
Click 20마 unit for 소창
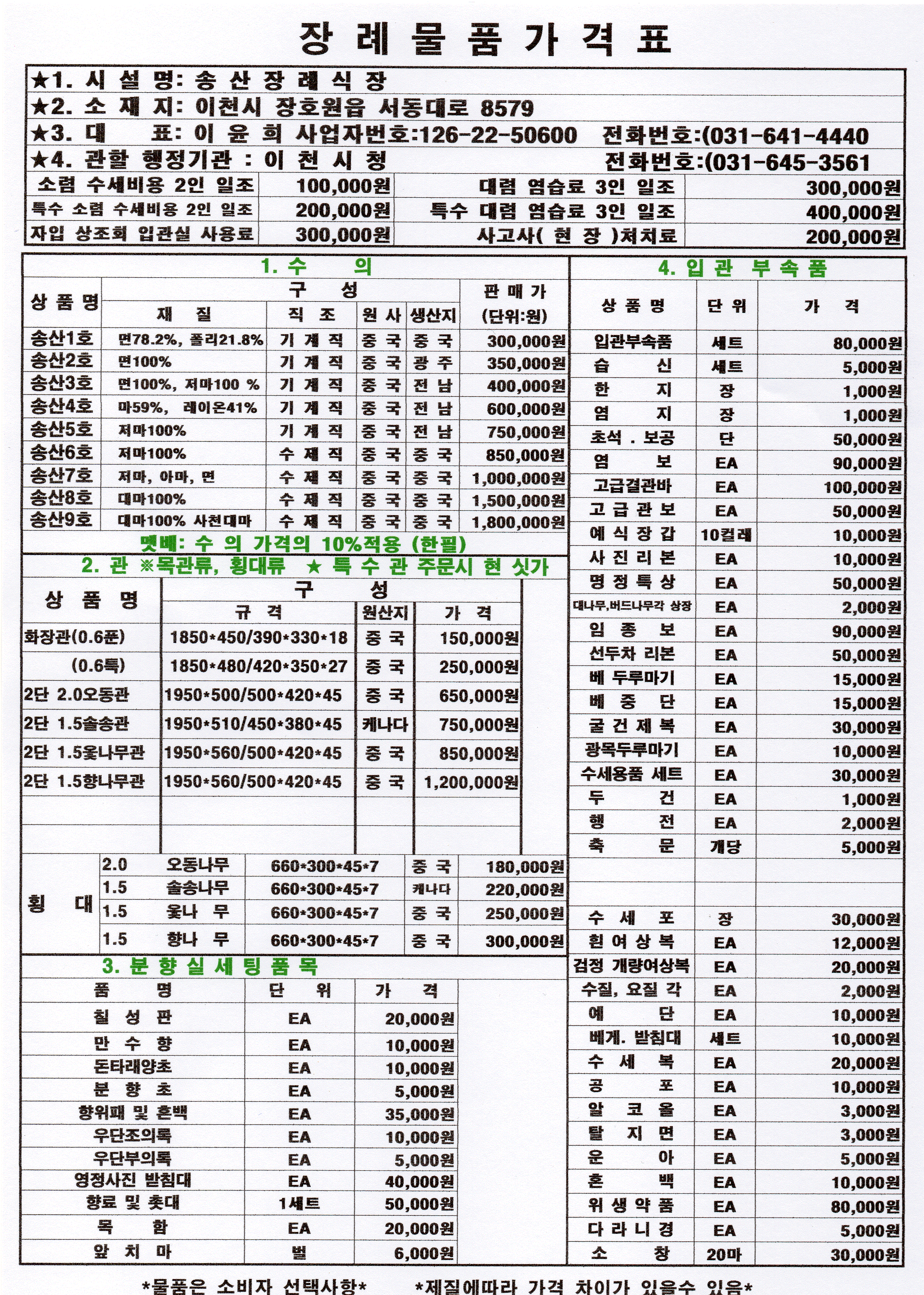pyautogui.click(x=724, y=1255)
